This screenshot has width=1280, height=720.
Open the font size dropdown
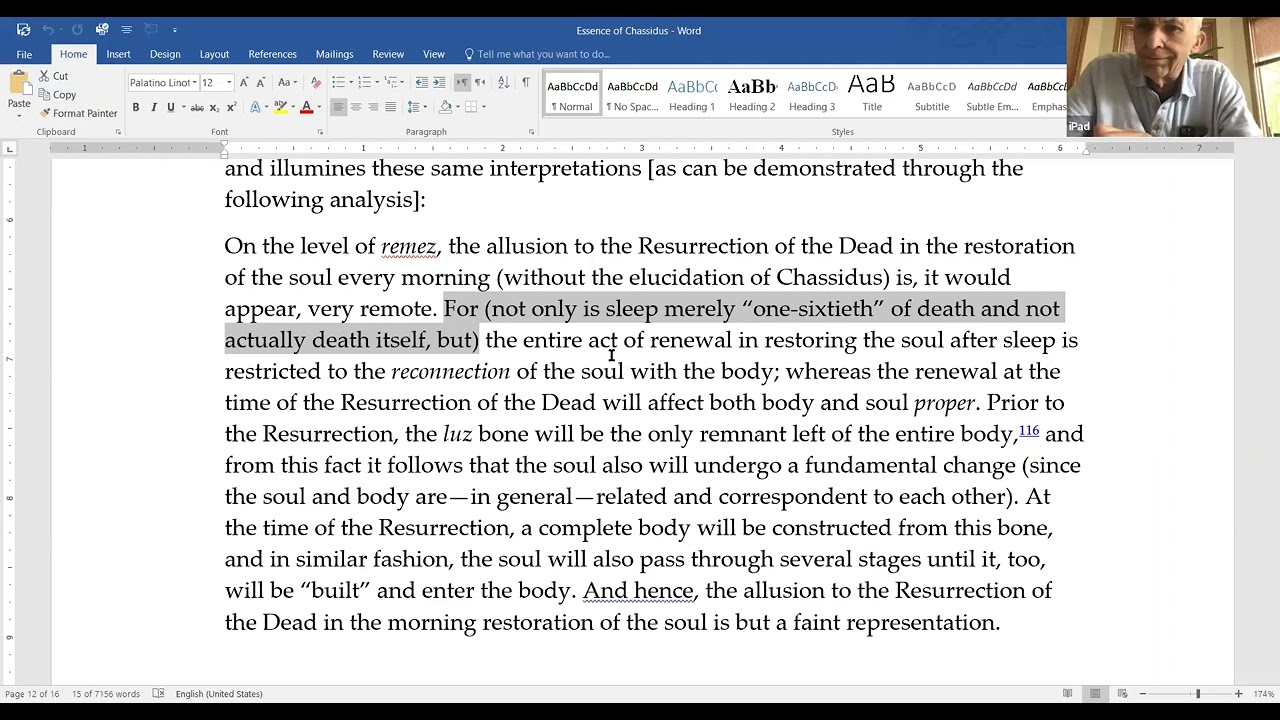point(229,82)
